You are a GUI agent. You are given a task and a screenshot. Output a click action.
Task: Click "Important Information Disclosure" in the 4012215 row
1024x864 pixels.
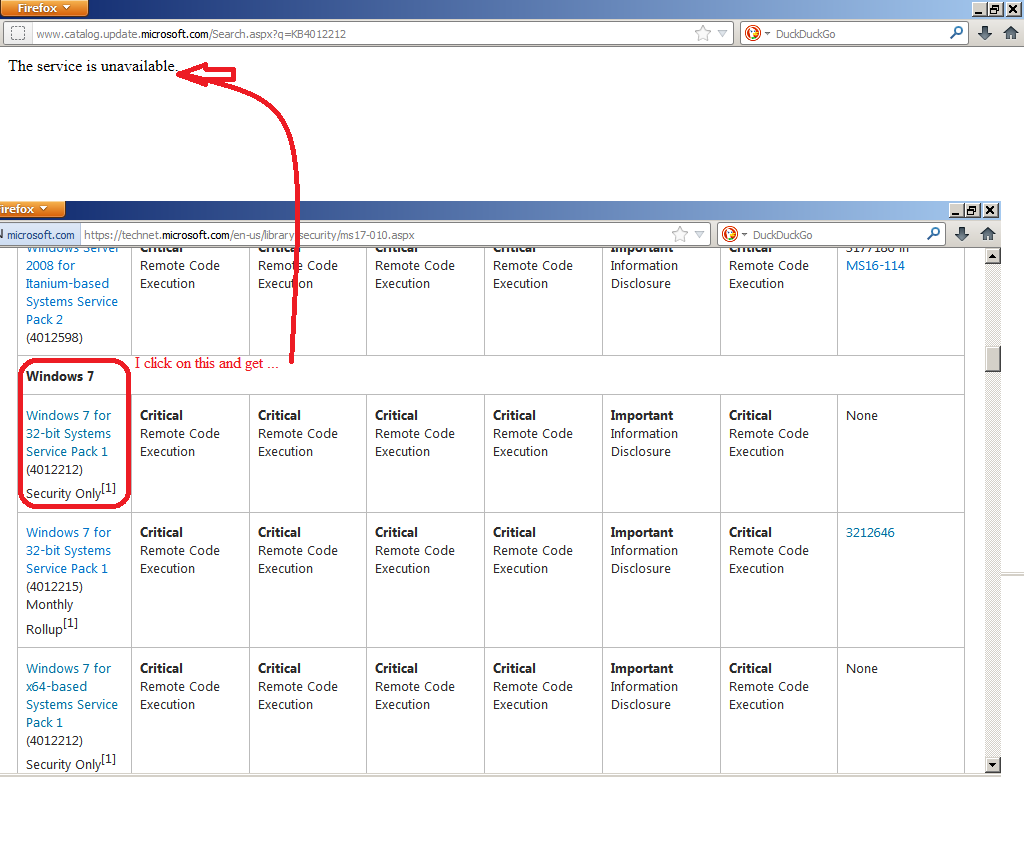coord(644,551)
